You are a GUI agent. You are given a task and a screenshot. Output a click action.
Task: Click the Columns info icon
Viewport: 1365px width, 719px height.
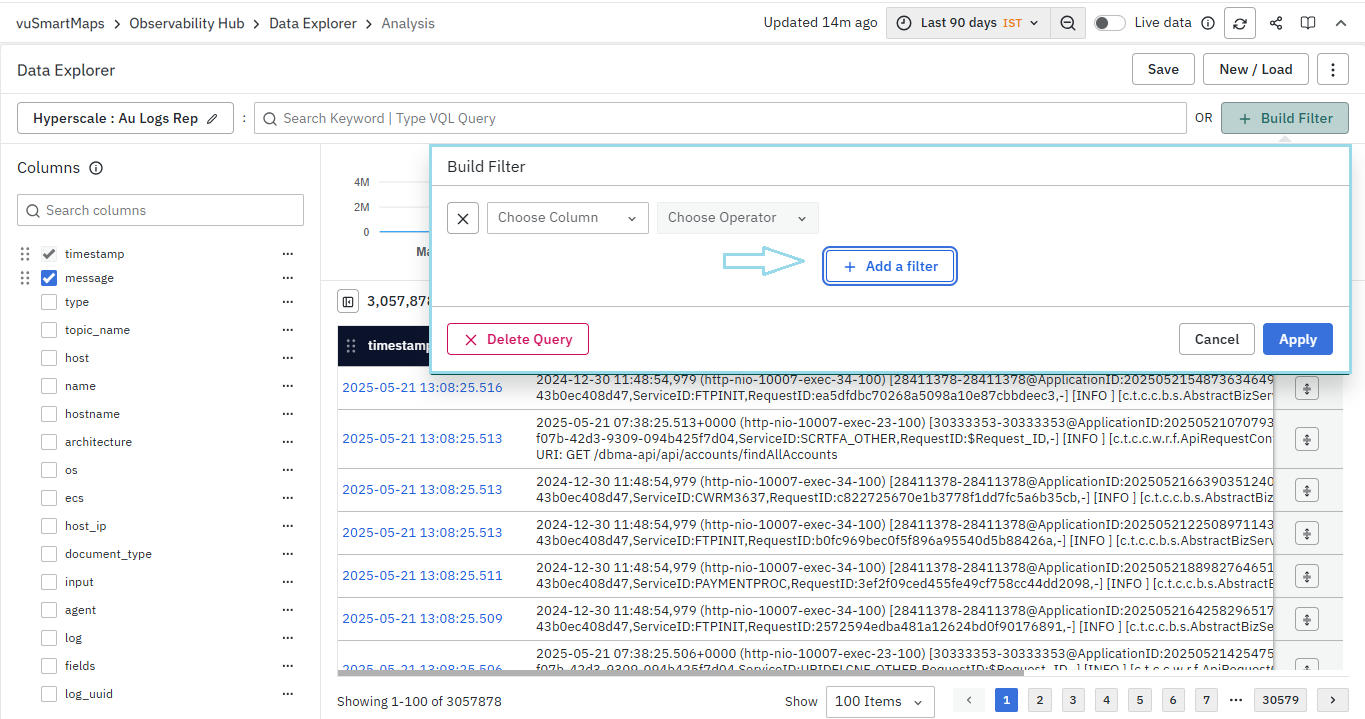pos(96,168)
